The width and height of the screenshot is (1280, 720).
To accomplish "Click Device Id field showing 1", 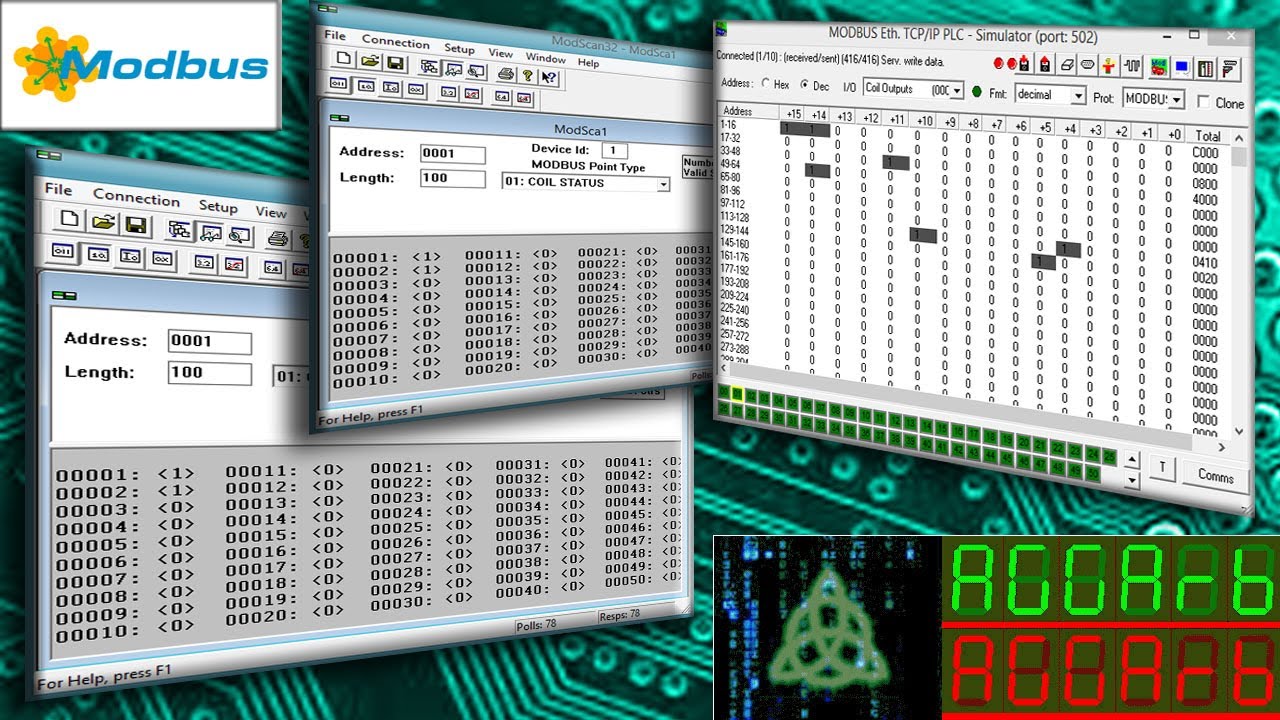I will pyautogui.click(x=615, y=151).
